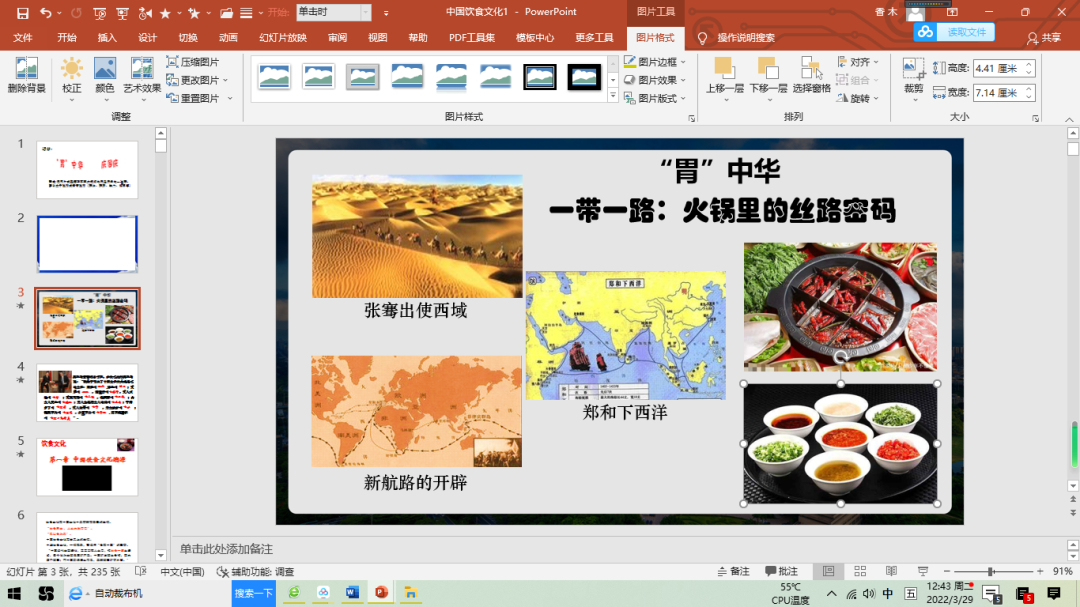Select the hot pot photo on slide
The image size is (1080, 607).
[x=840, y=307]
